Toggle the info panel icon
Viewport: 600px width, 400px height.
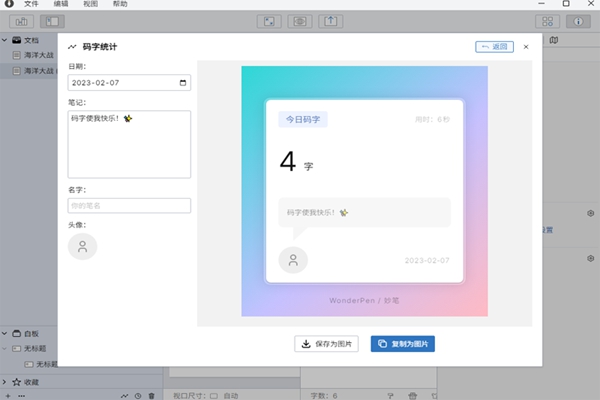click(578, 21)
